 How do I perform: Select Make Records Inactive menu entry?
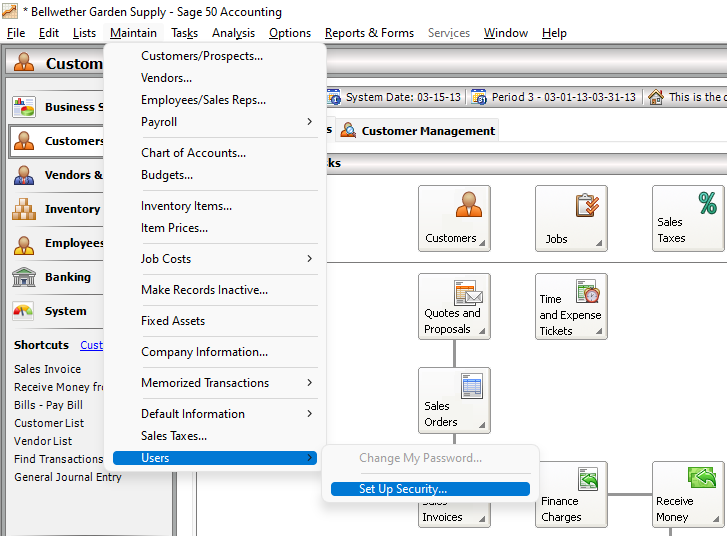pyautogui.click(x=215, y=290)
